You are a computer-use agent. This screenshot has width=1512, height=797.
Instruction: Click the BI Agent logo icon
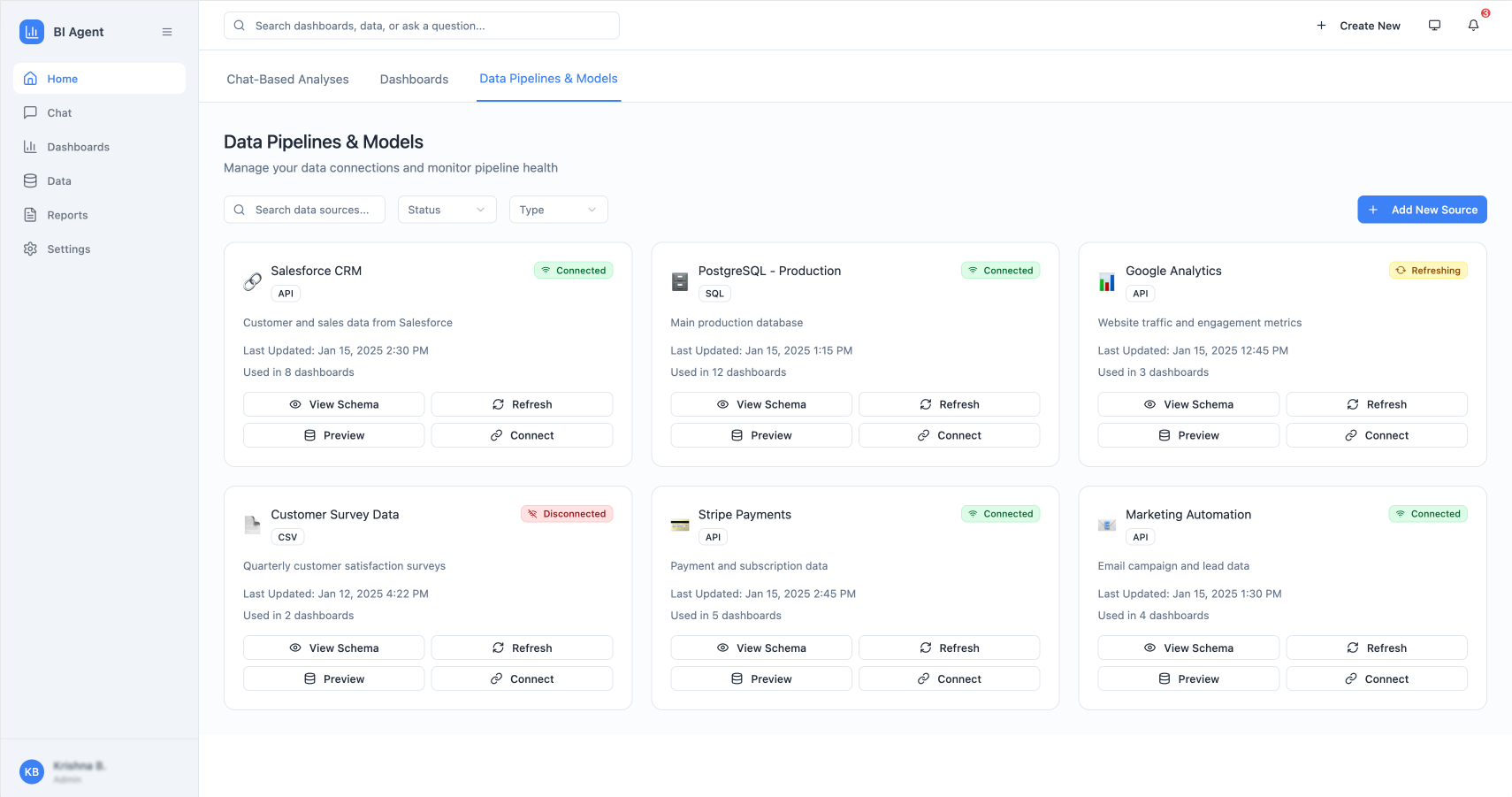pos(32,32)
